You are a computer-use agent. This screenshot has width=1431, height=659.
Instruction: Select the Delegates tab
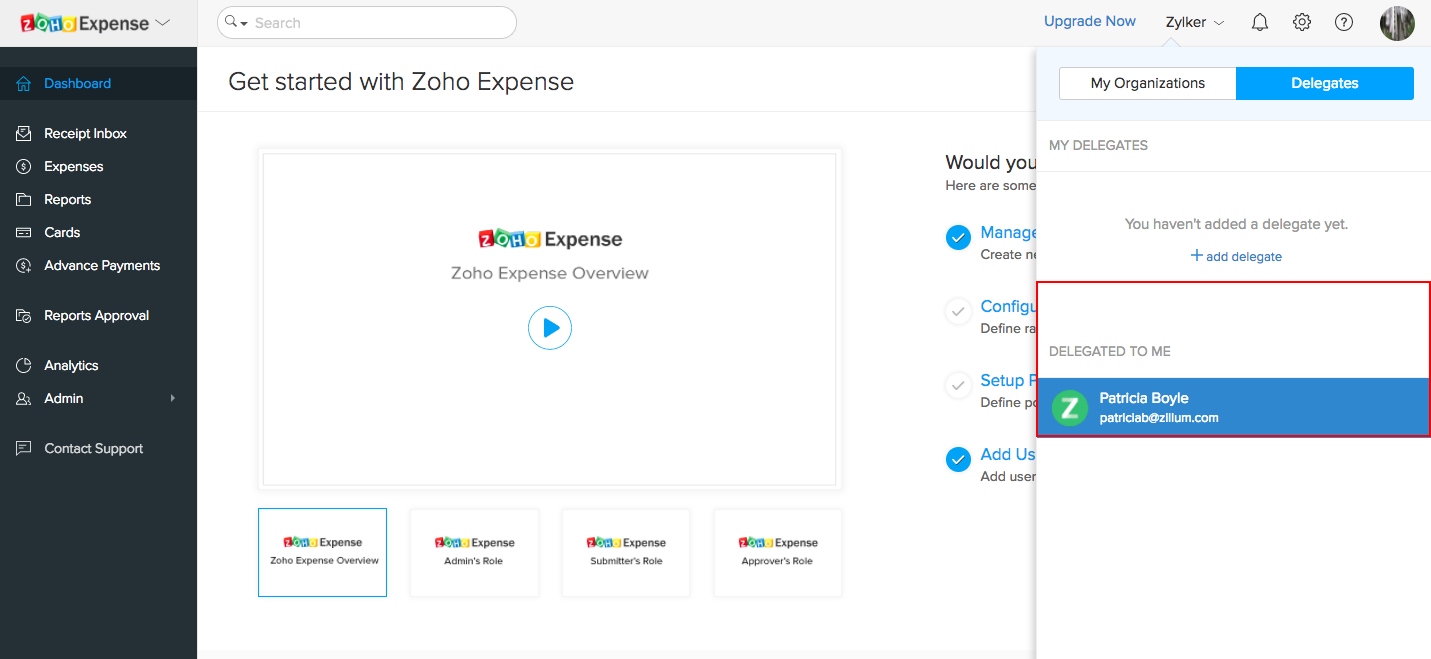tap(1324, 83)
